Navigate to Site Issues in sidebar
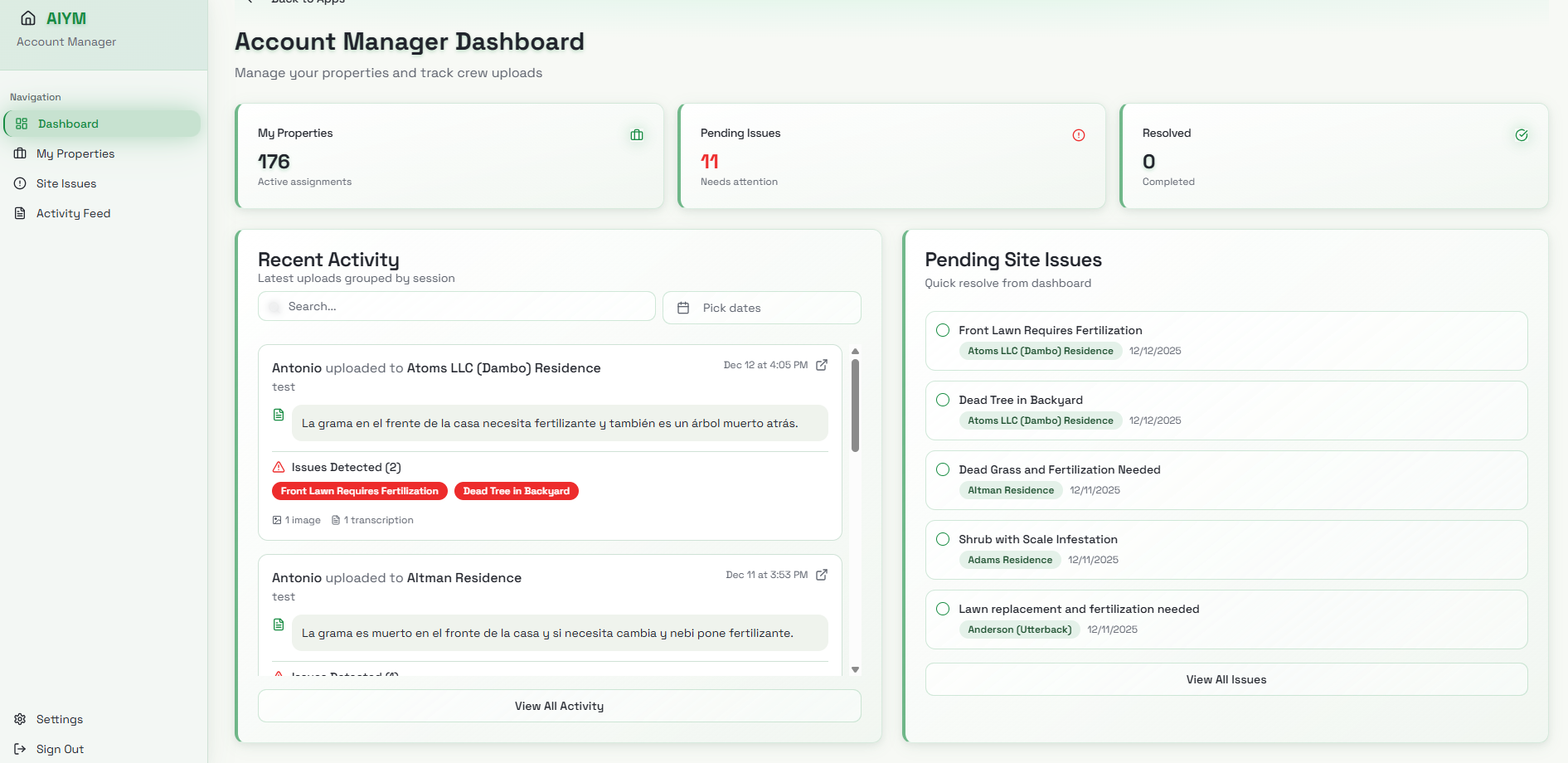Screen dimensions: 1568x763 click(x=66, y=183)
